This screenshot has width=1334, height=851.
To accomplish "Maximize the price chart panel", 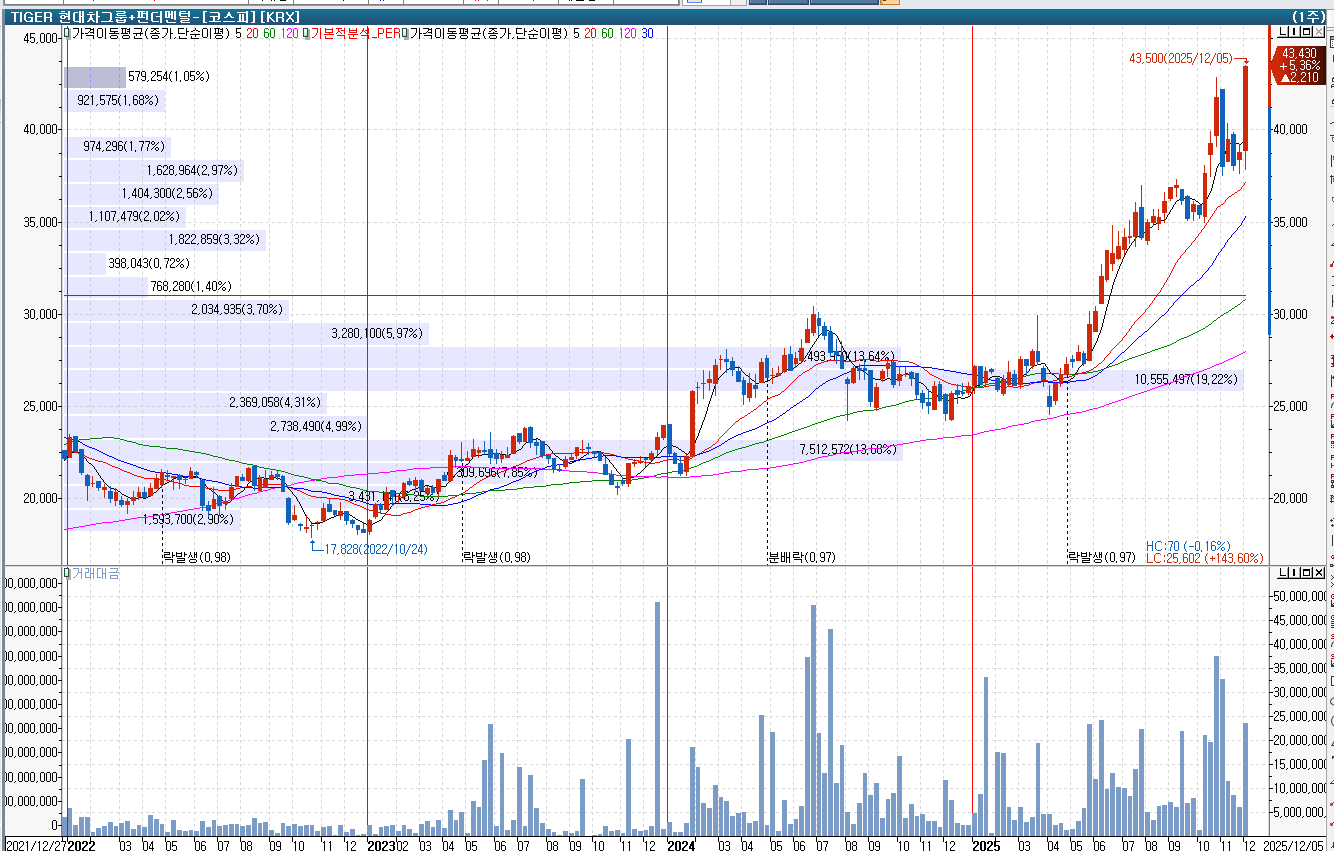I will pos(1306,32).
